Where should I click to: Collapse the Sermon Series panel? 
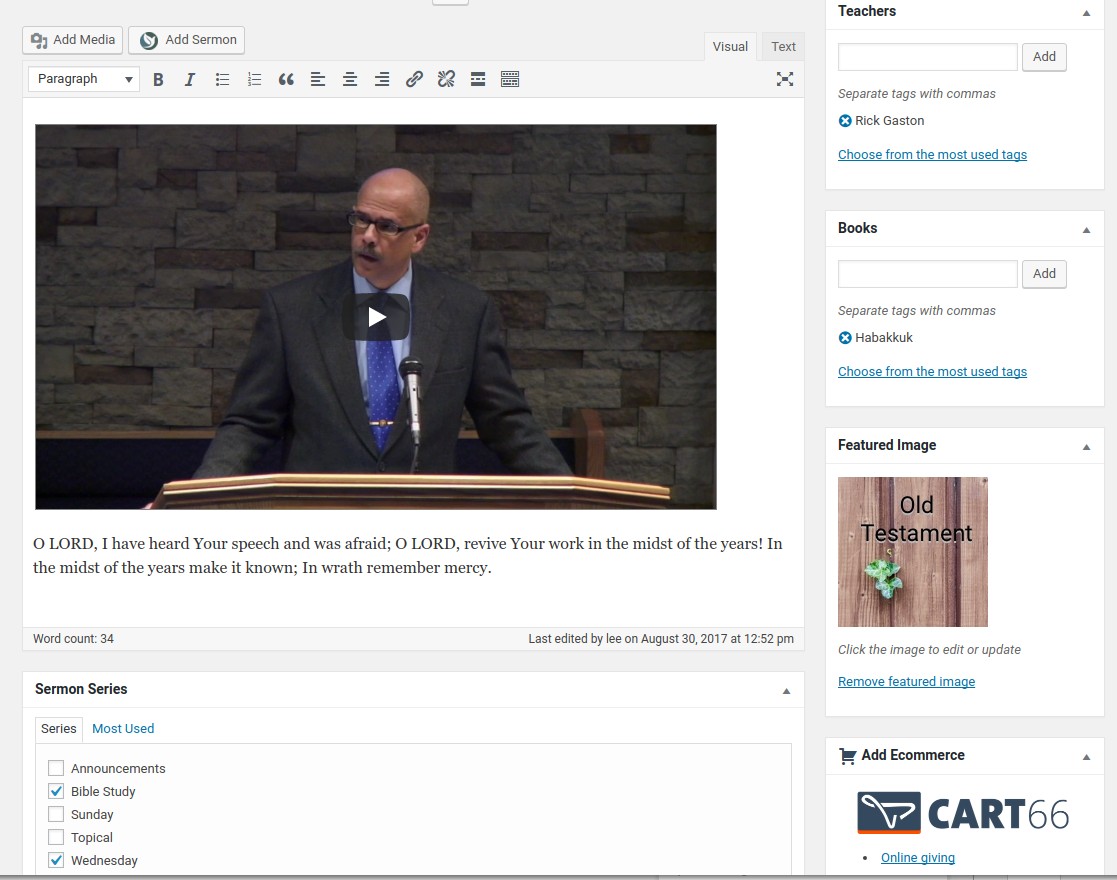coord(786,690)
